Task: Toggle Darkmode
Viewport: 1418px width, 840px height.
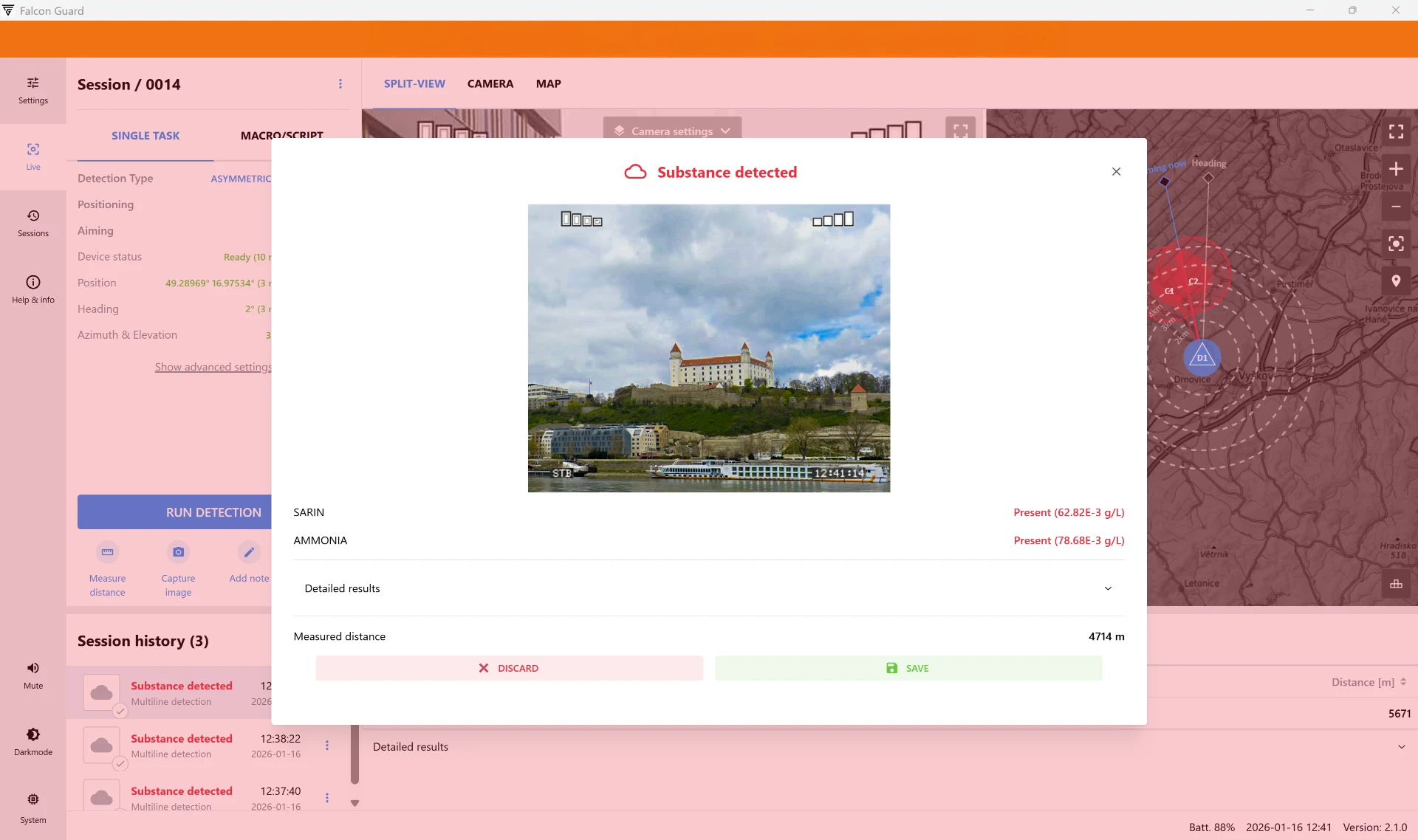Action: click(33, 742)
